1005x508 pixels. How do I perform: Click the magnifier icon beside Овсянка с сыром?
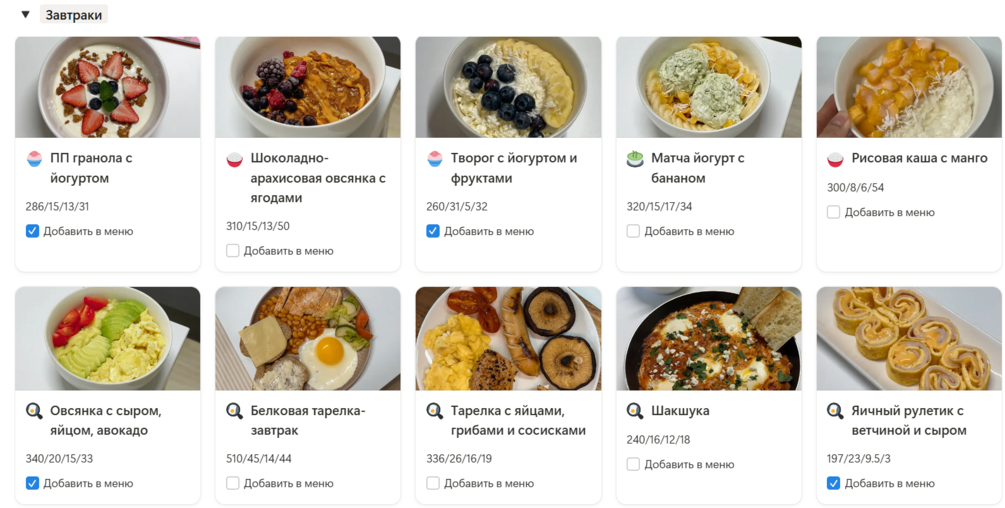[34, 411]
